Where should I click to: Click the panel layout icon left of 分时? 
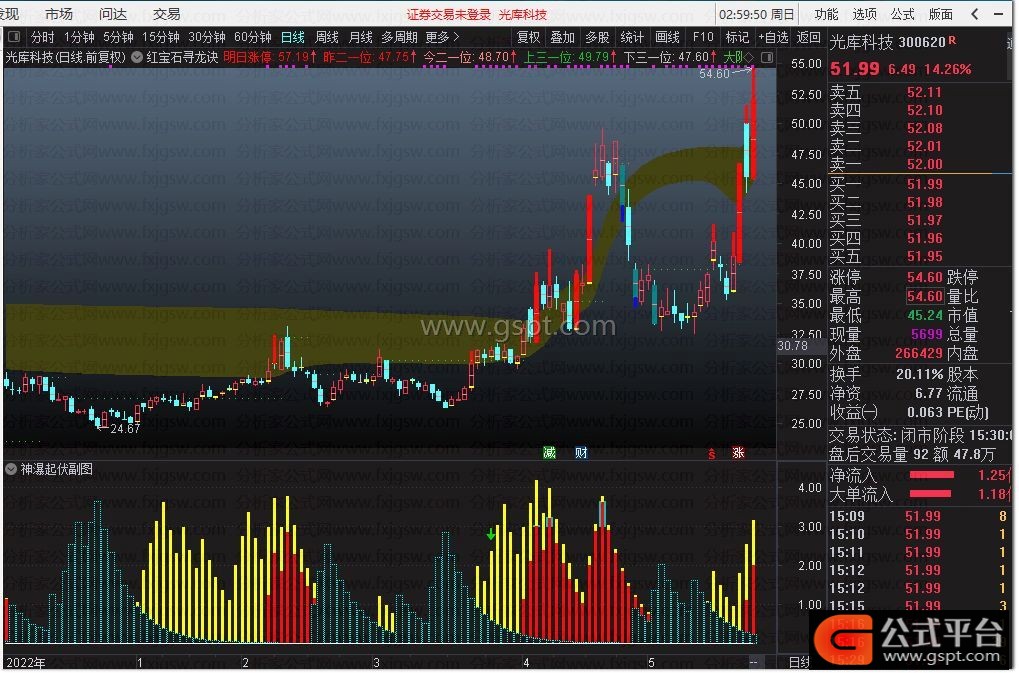14,37
